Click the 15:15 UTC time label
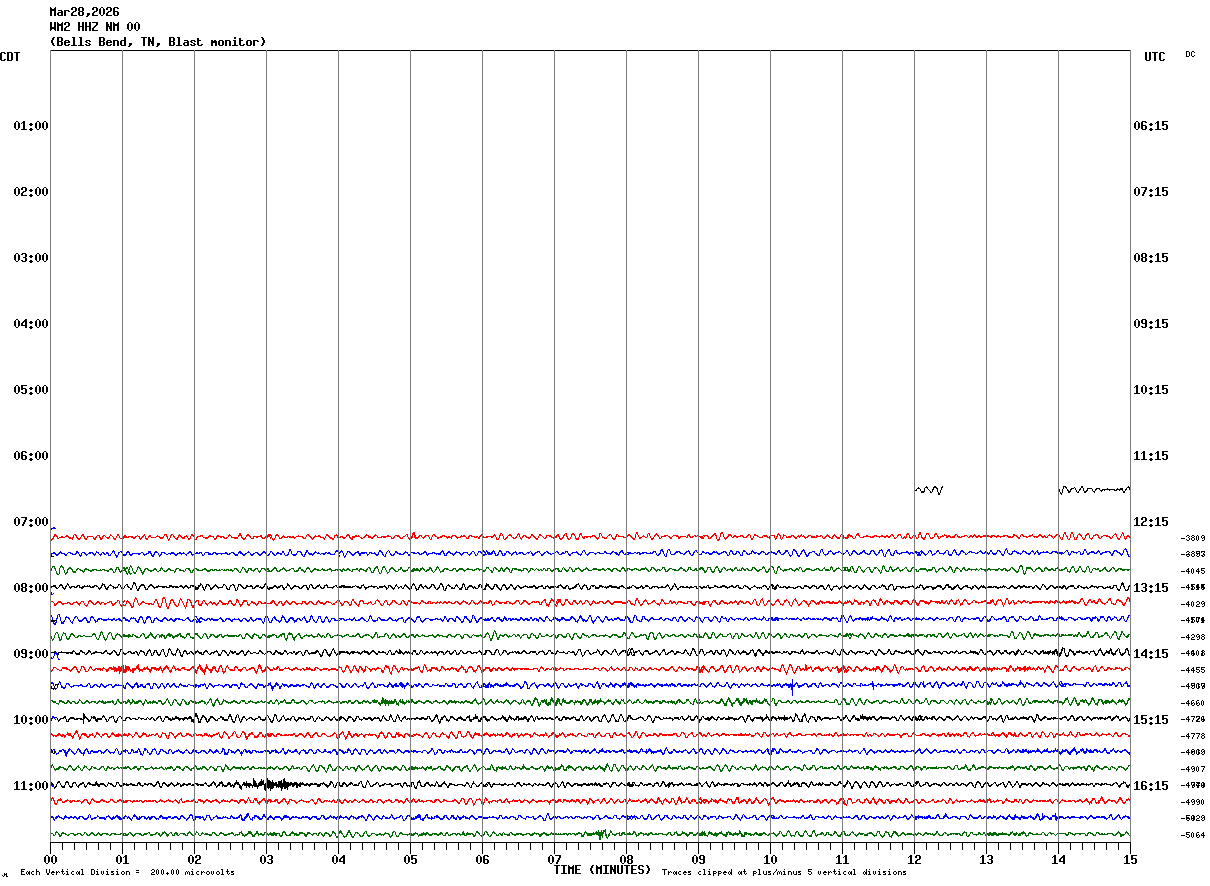The height and width of the screenshot is (886, 1210). tap(1151, 720)
